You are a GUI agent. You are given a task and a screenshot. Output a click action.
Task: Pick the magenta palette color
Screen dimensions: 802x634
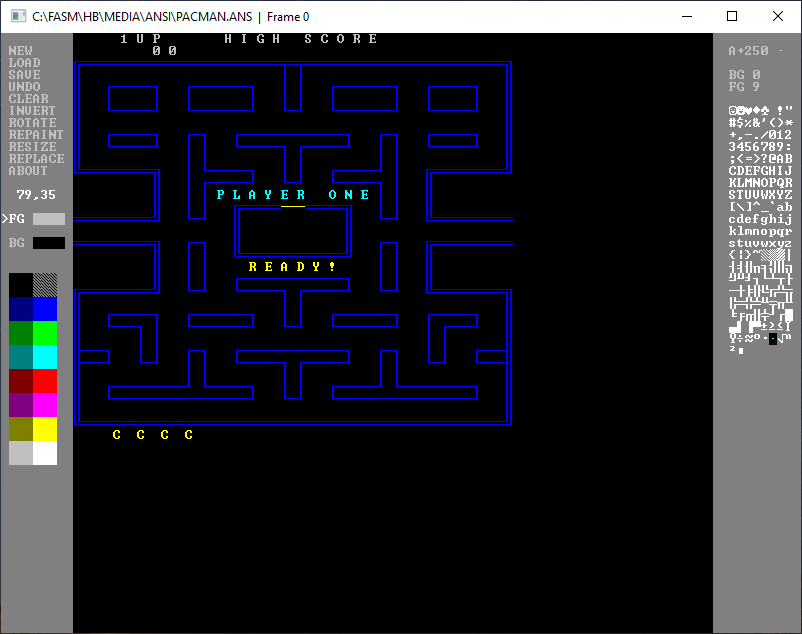pos(45,405)
